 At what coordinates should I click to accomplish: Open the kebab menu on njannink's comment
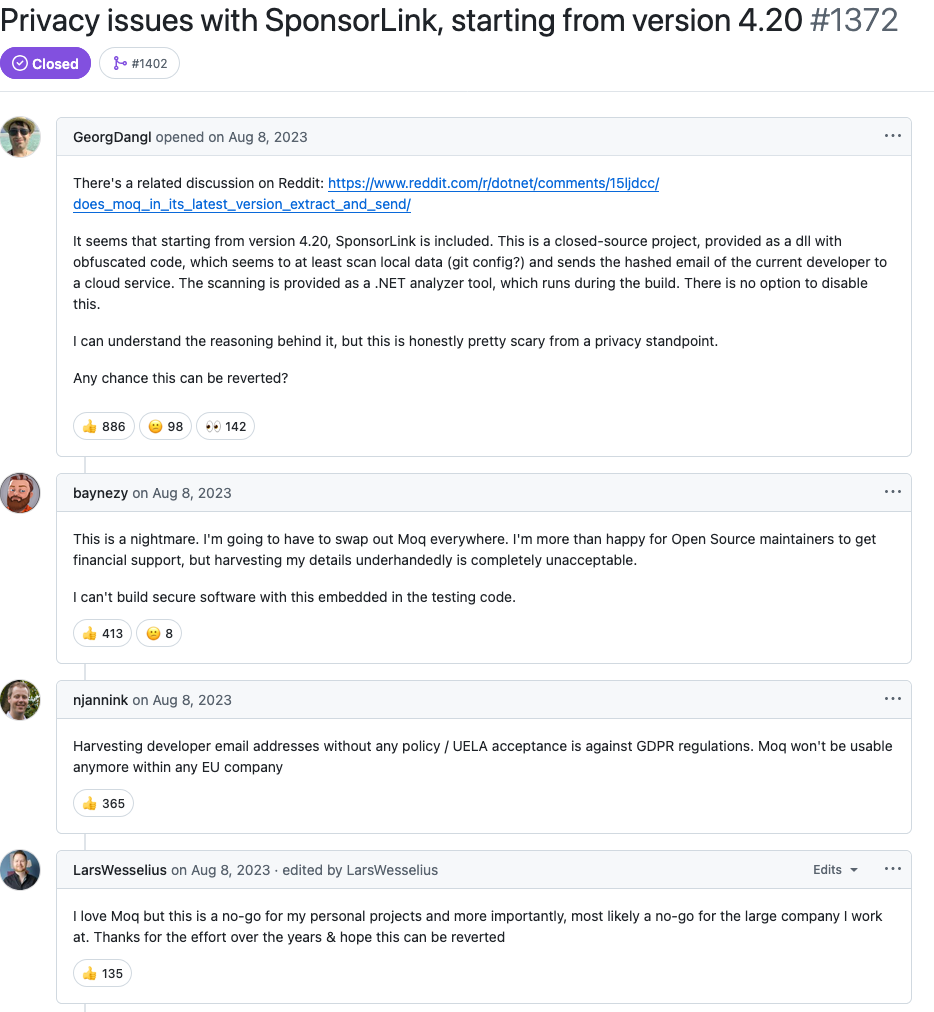pyautogui.click(x=892, y=699)
